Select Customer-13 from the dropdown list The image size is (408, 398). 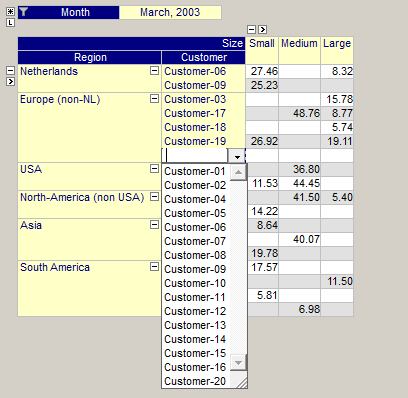pyautogui.click(x=195, y=325)
